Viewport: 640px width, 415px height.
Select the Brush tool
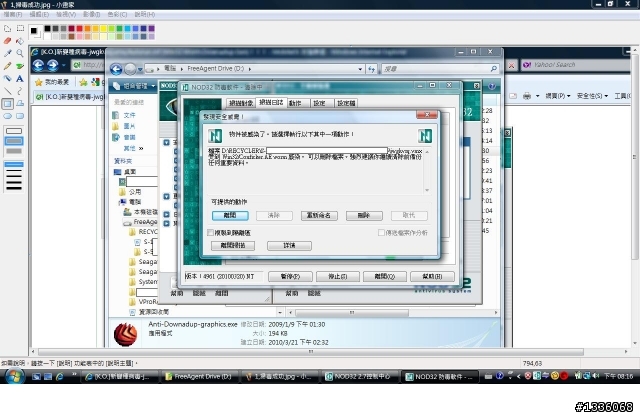[20, 66]
